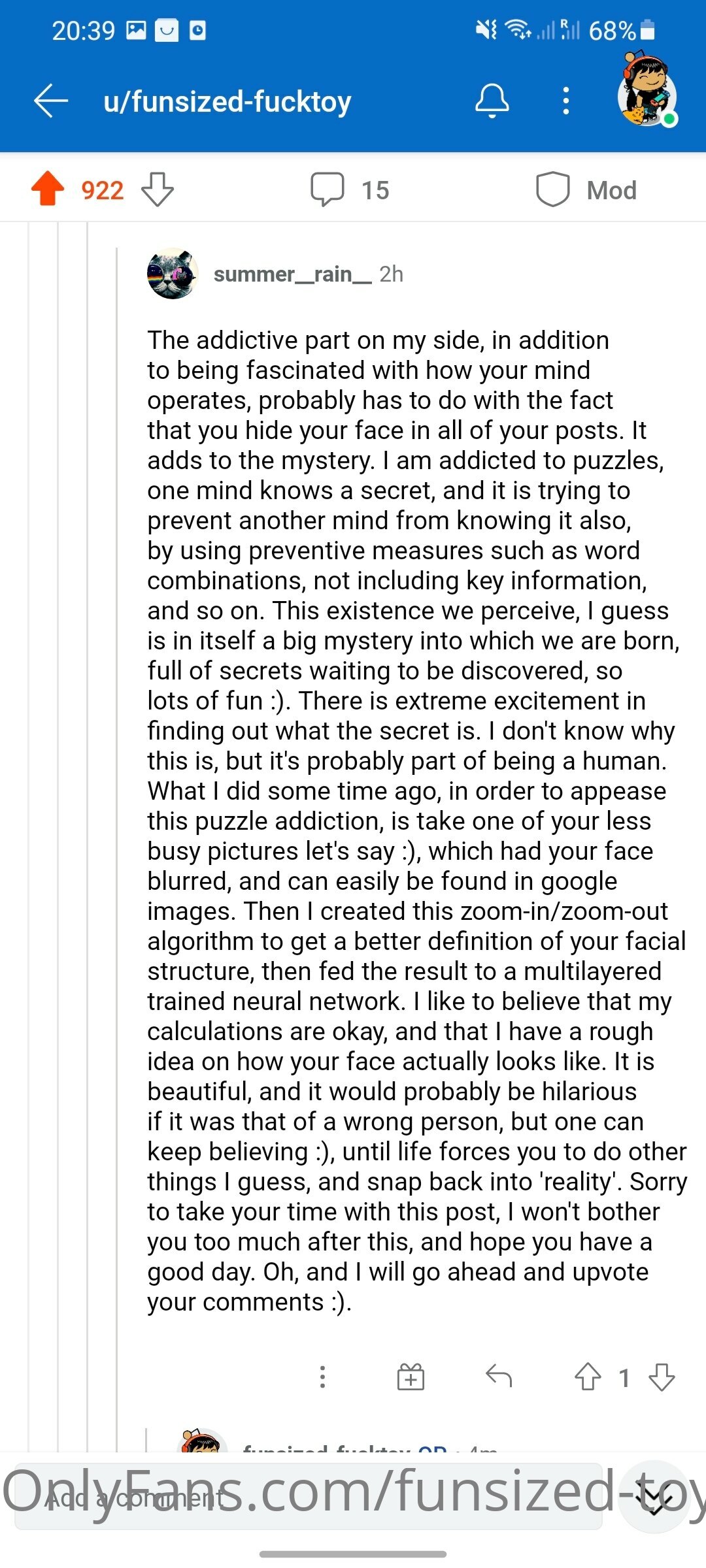Downvote the post next to 922

point(158,189)
